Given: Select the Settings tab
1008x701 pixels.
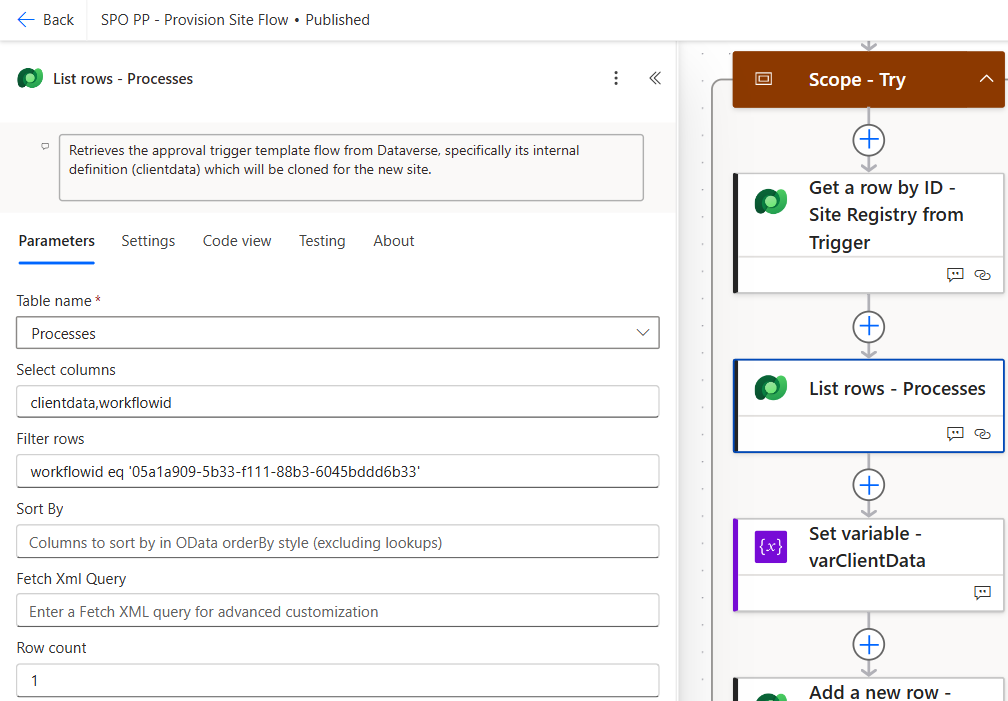Looking at the screenshot, I should (x=147, y=241).
